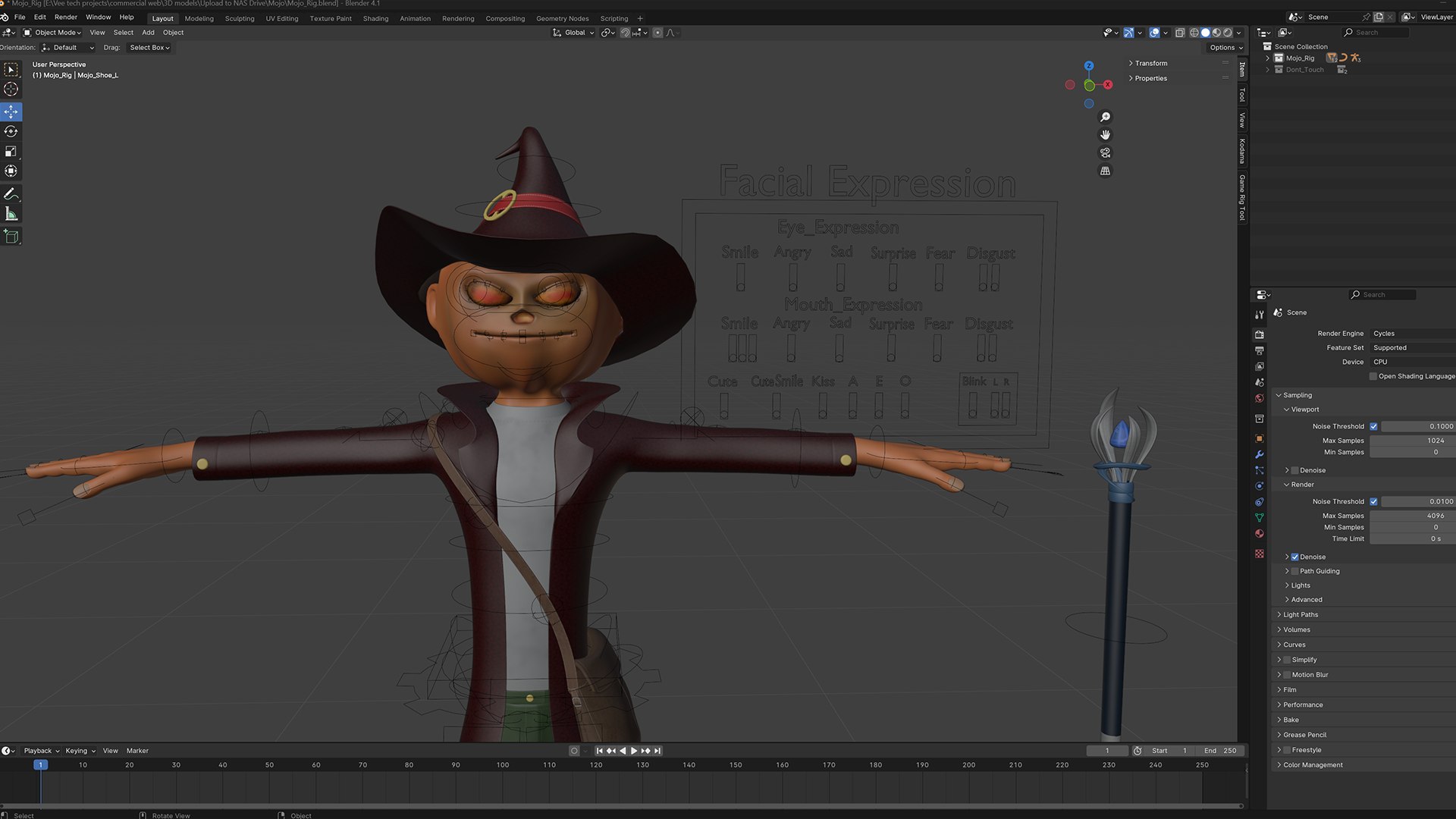Disable the Render Denoise checkbox
This screenshot has width=1456, height=819.
coord(1294,557)
